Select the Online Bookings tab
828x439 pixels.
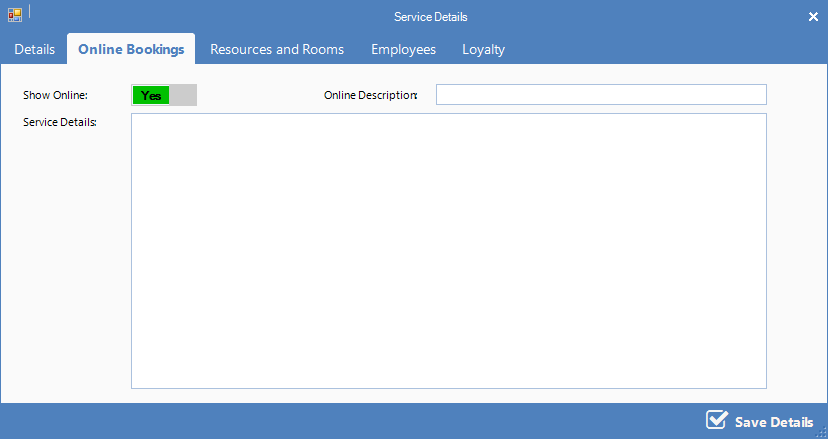point(131,49)
